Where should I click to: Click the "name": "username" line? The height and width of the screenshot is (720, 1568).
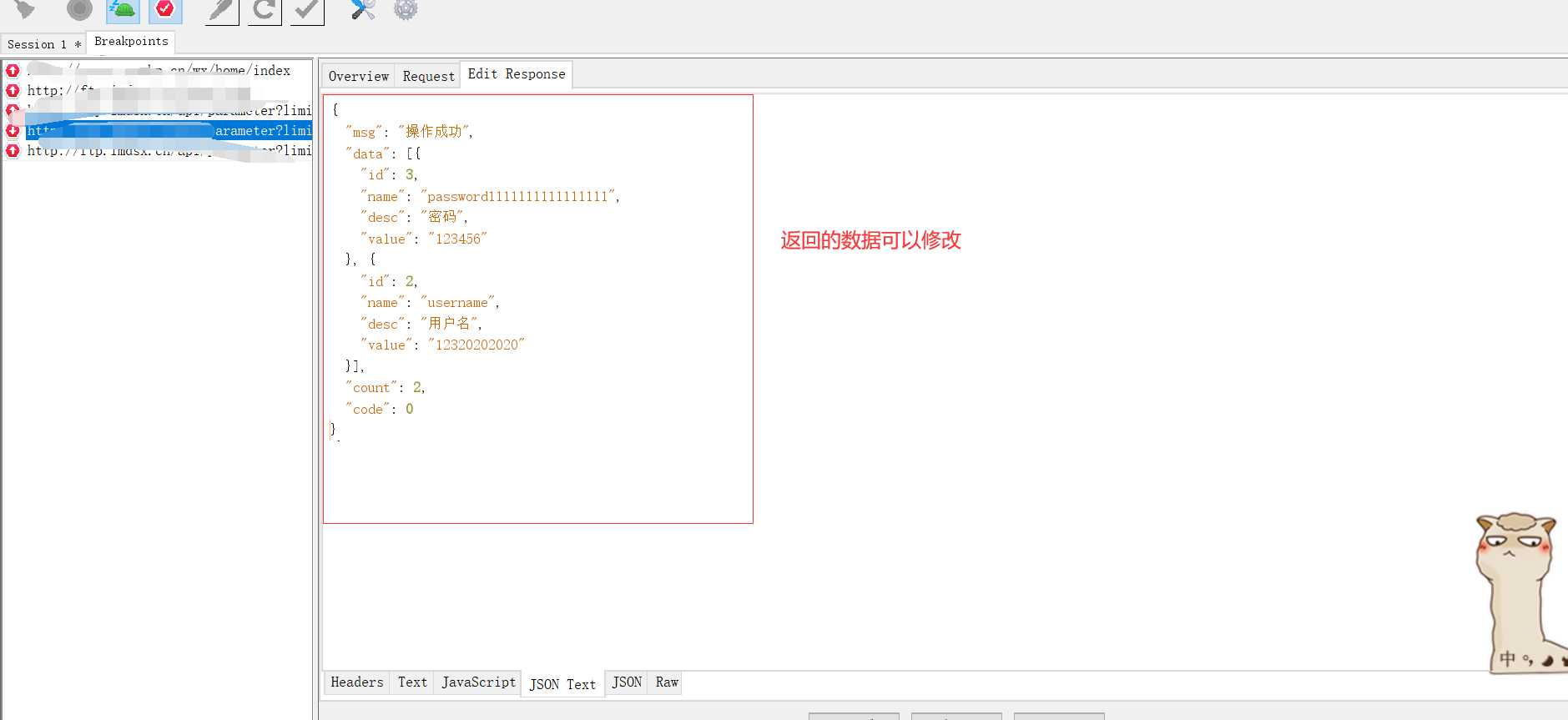430,302
